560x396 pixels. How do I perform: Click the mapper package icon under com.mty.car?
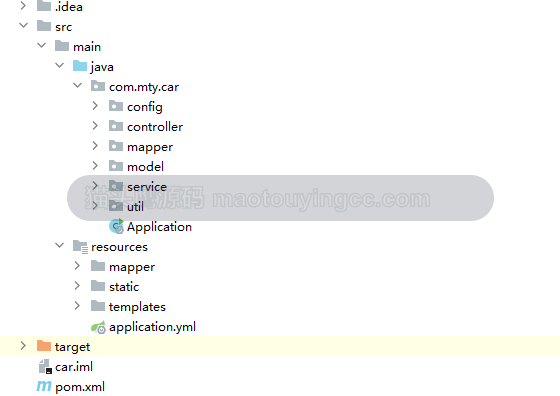[116, 146]
